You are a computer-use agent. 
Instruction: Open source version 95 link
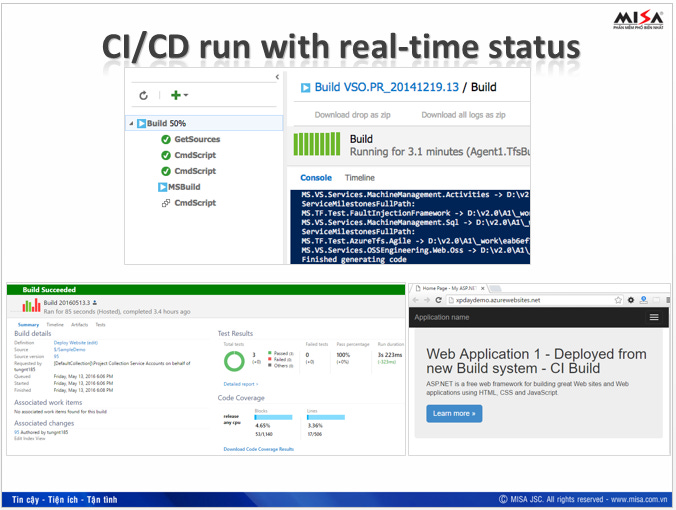pos(56,357)
